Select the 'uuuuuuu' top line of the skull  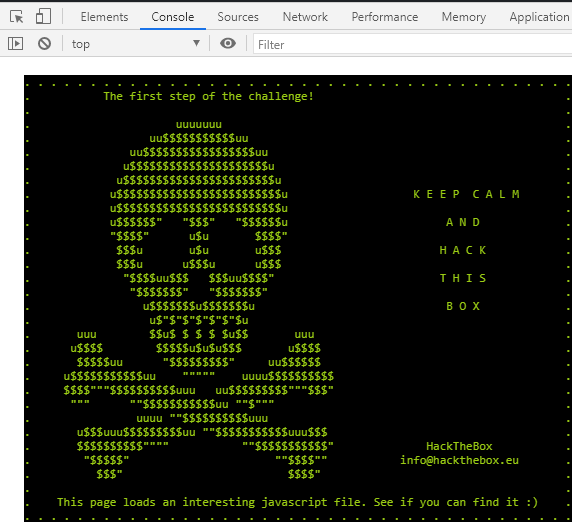[199, 125]
